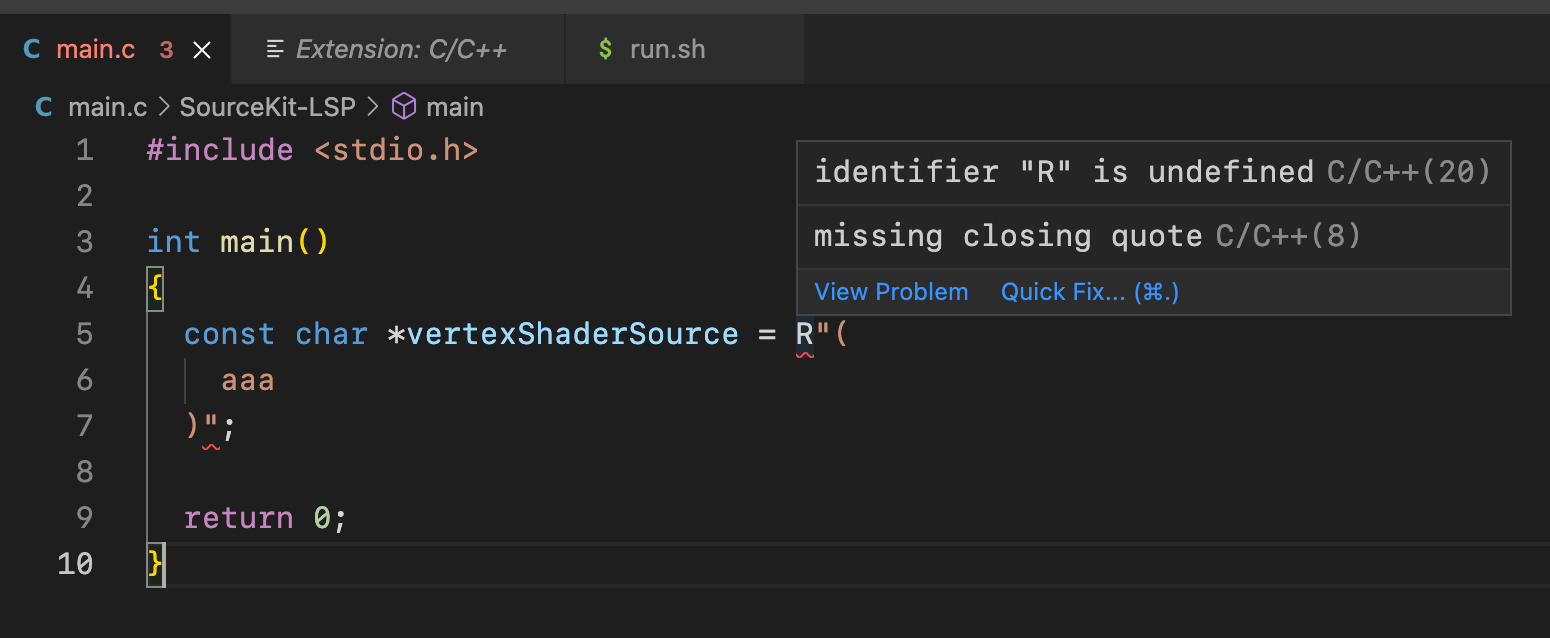Screen dimensions: 1550x638
Task: Click the main function name on line 3
Action: (x=257, y=242)
